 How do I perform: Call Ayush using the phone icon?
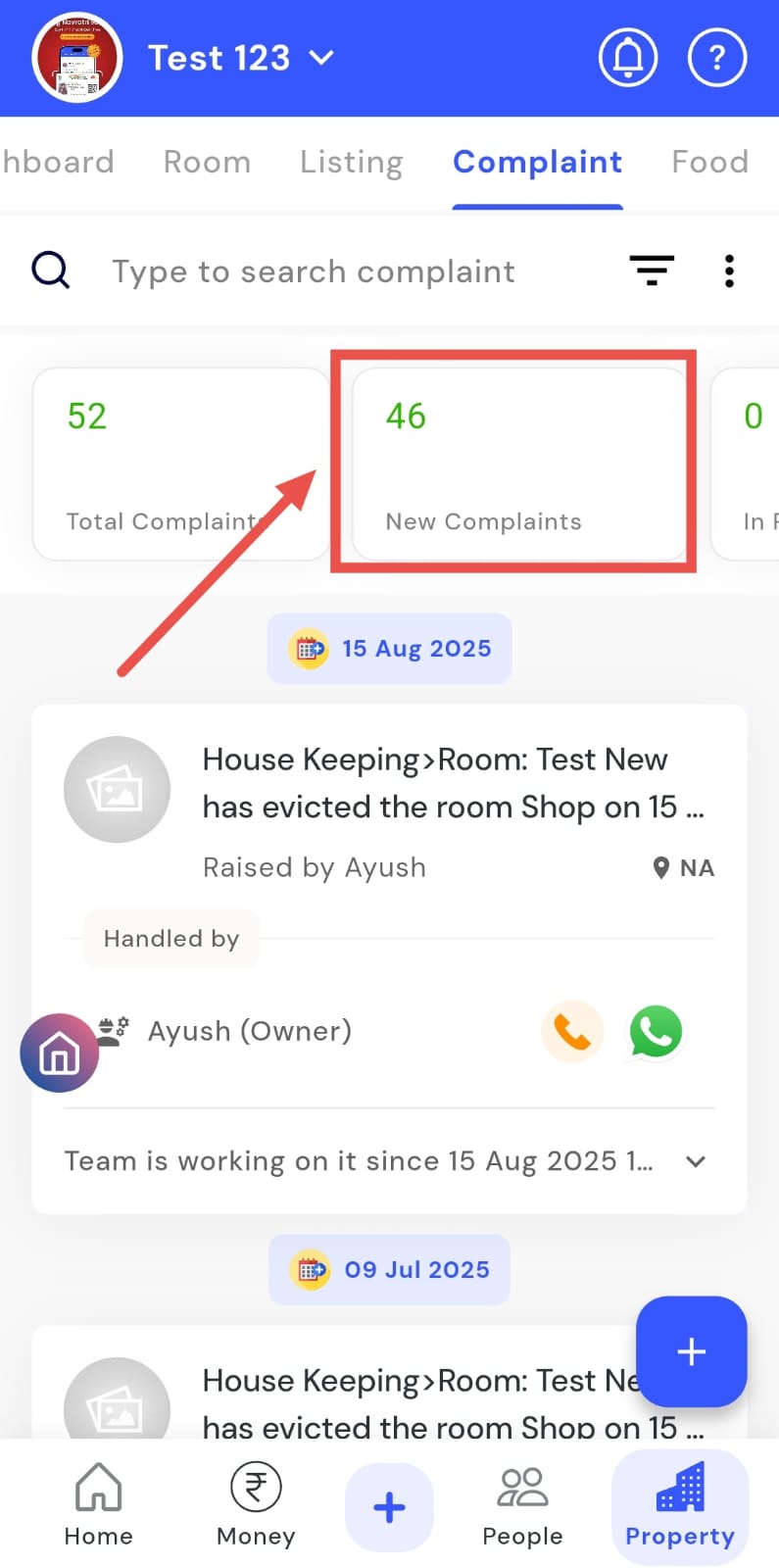coord(572,1031)
